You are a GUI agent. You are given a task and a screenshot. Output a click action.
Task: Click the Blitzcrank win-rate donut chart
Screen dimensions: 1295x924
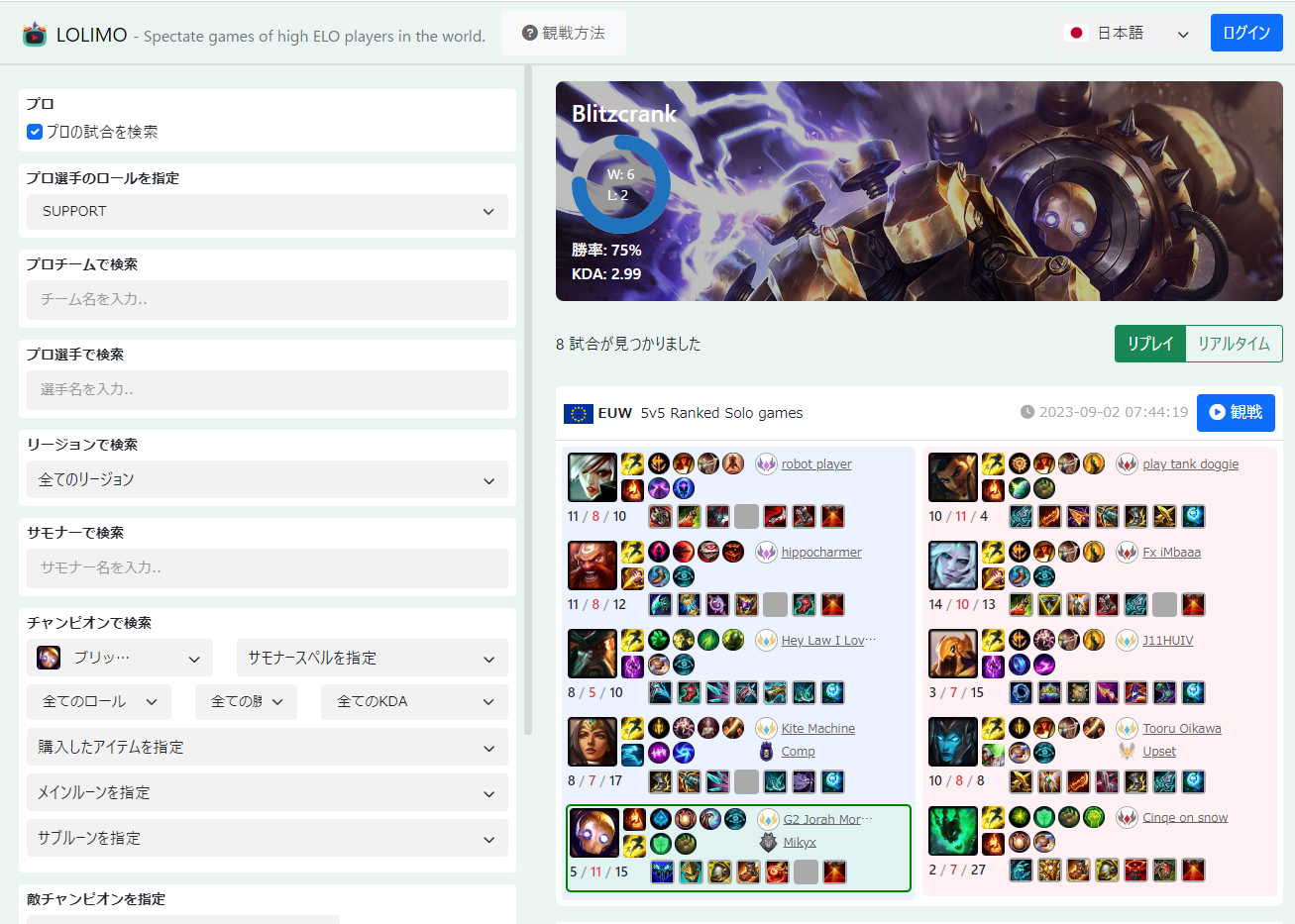pos(621,184)
